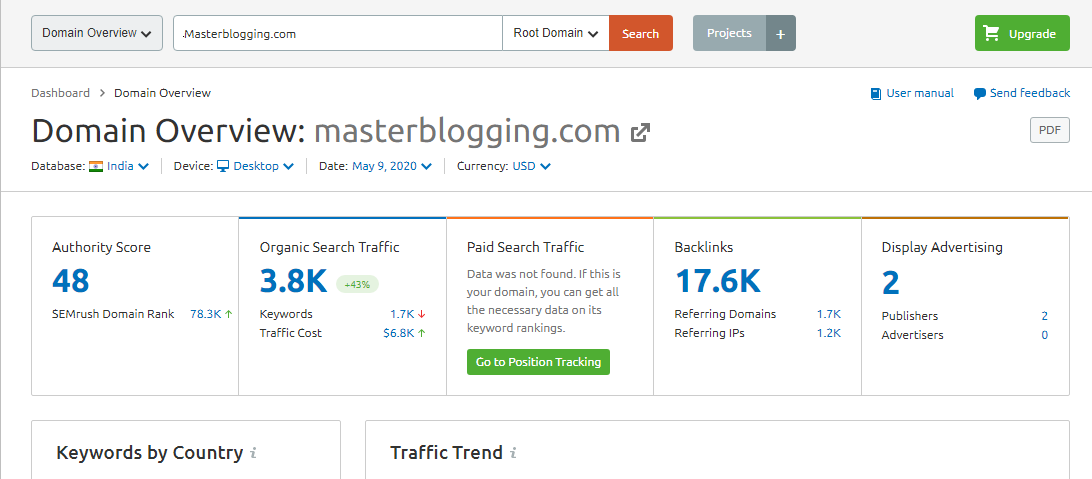Click the Domain Overview breadcrumb text
This screenshot has height=479, width=1092.
(162, 93)
